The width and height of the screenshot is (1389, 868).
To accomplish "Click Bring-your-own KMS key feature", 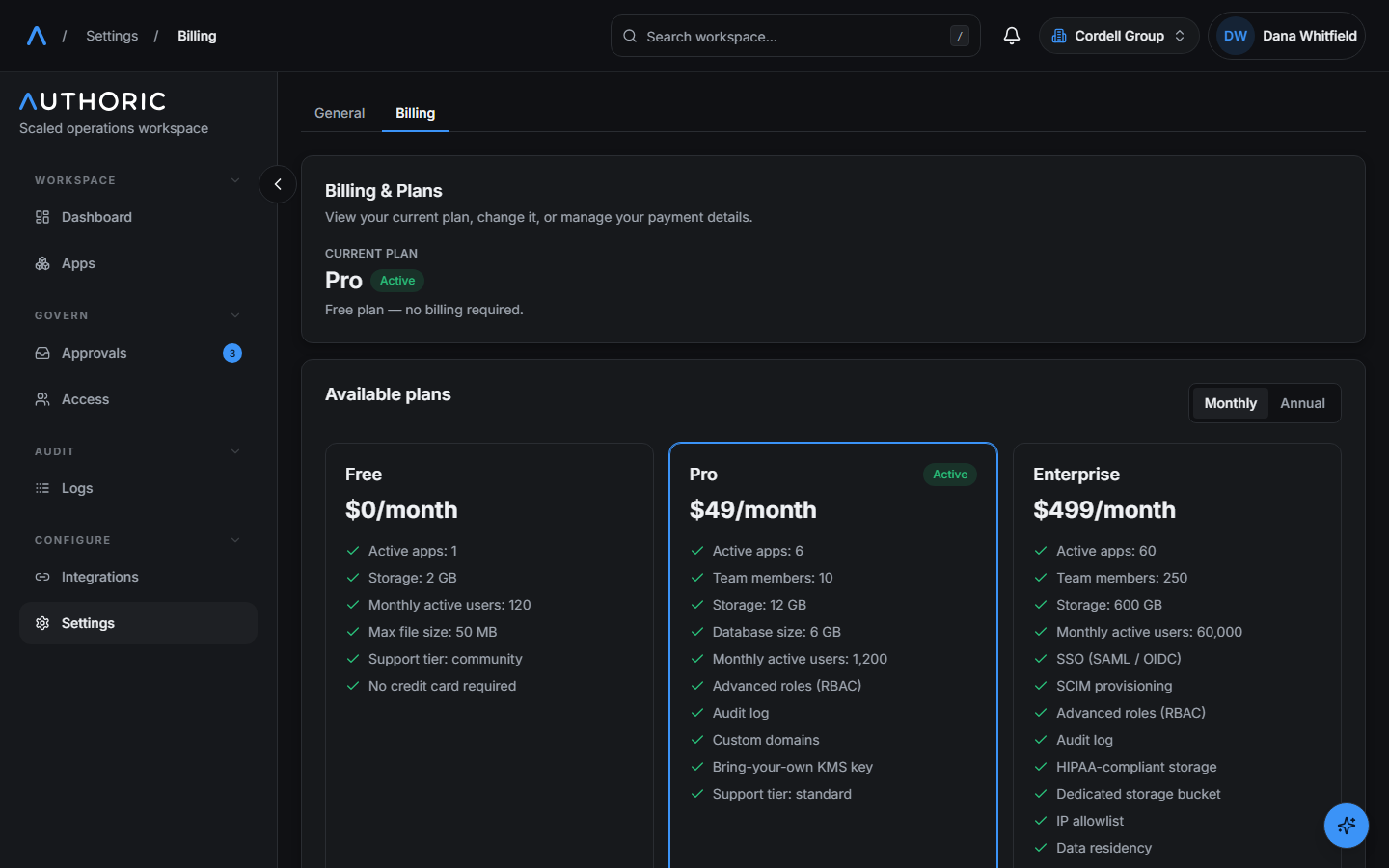I will tap(793, 767).
